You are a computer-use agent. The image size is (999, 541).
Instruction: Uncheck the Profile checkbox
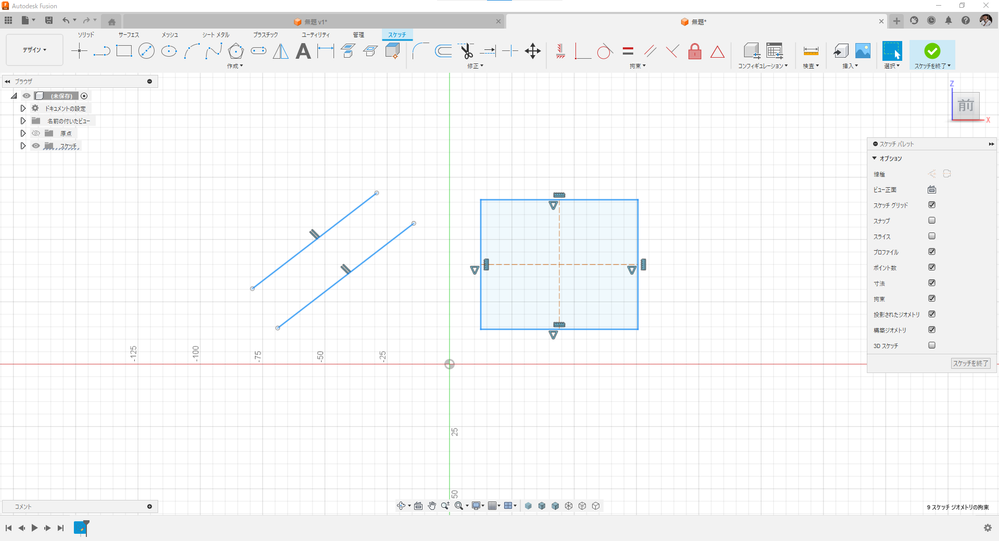[931, 252]
